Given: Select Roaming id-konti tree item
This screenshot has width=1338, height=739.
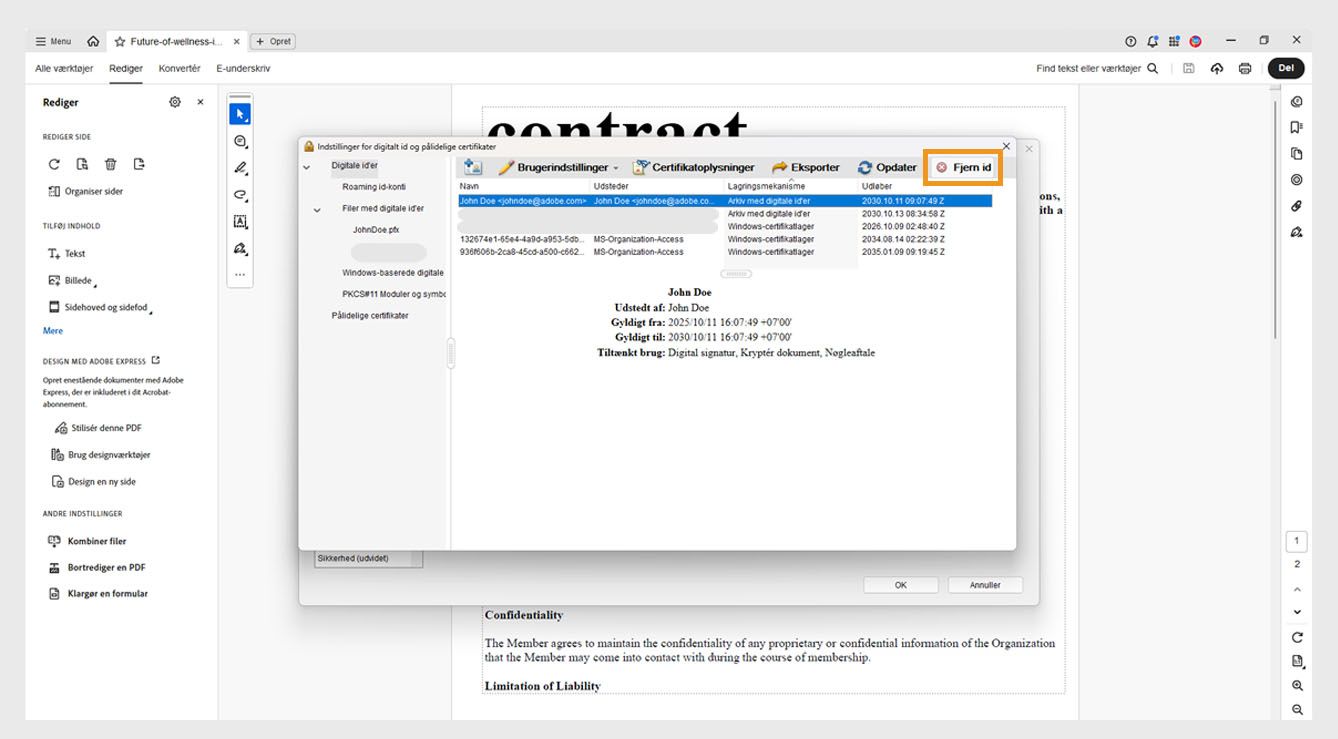Looking at the screenshot, I should 374,187.
